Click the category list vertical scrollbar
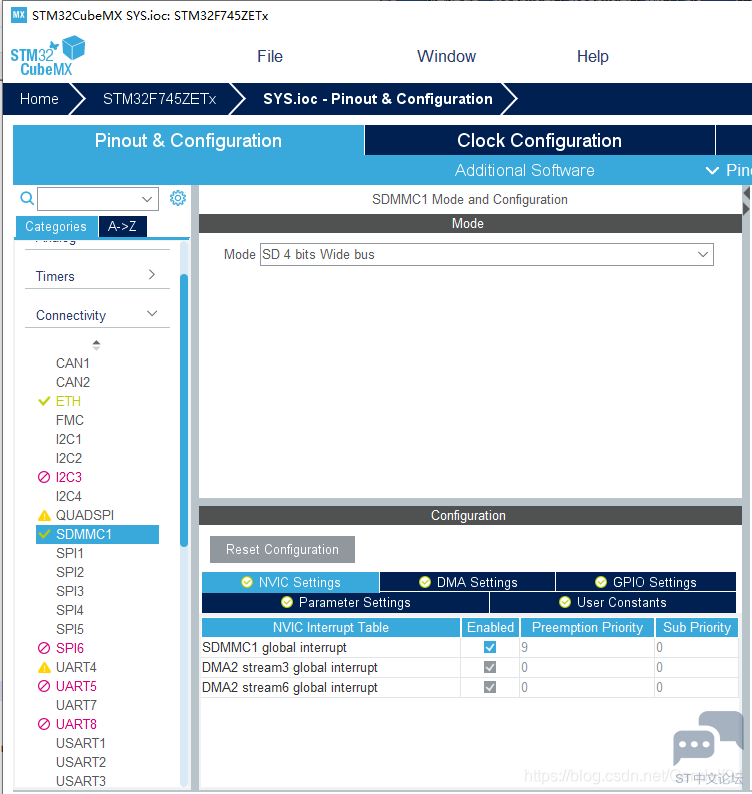This screenshot has width=752, height=794. (184, 410)
